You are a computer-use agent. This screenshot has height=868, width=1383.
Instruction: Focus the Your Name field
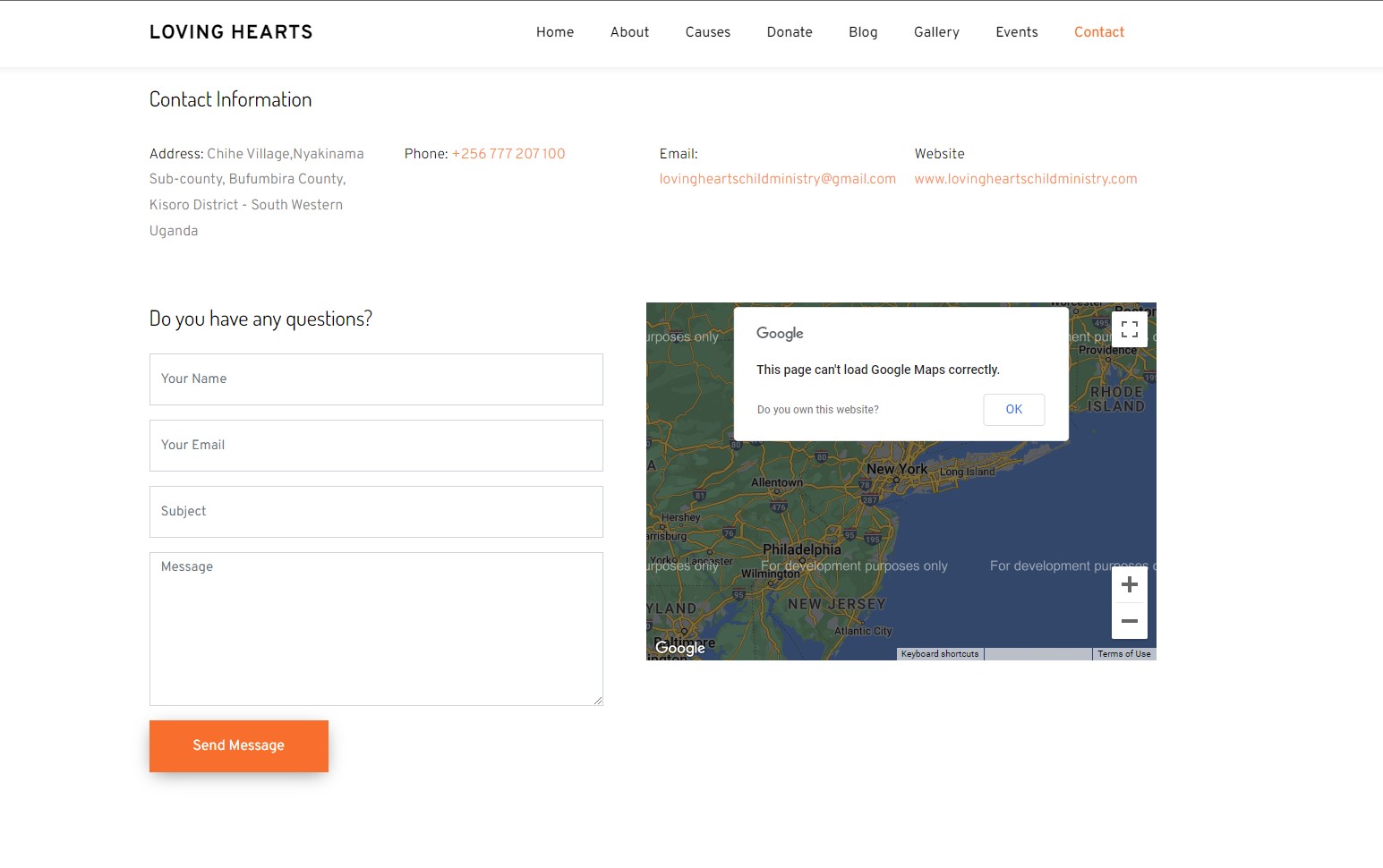[376, 379]
